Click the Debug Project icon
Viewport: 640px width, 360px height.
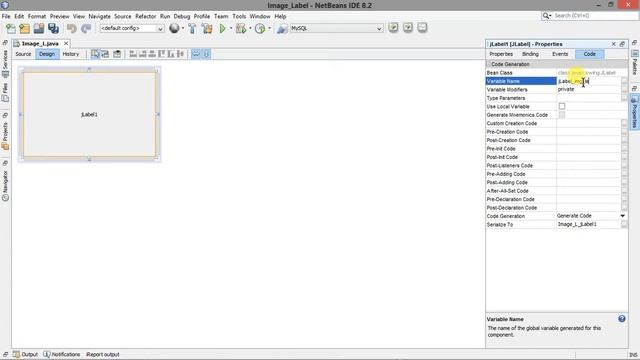coord(241,28)
